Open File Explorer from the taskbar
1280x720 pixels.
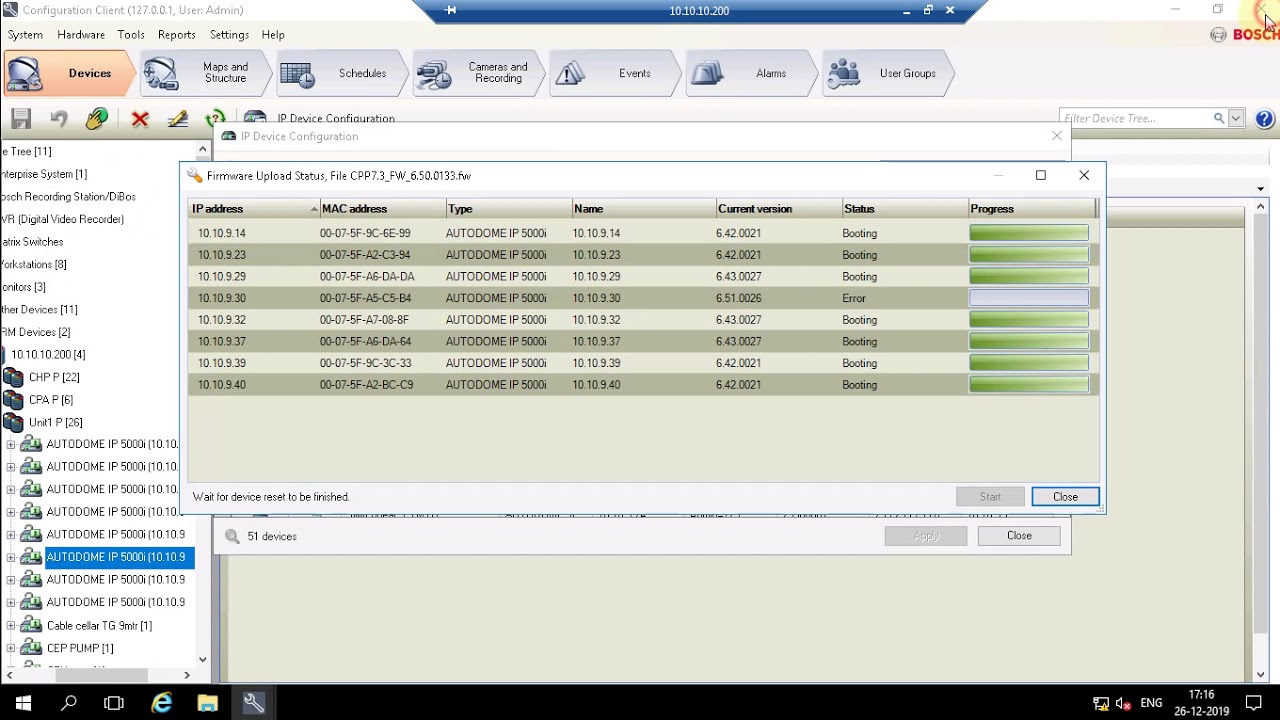207,703
